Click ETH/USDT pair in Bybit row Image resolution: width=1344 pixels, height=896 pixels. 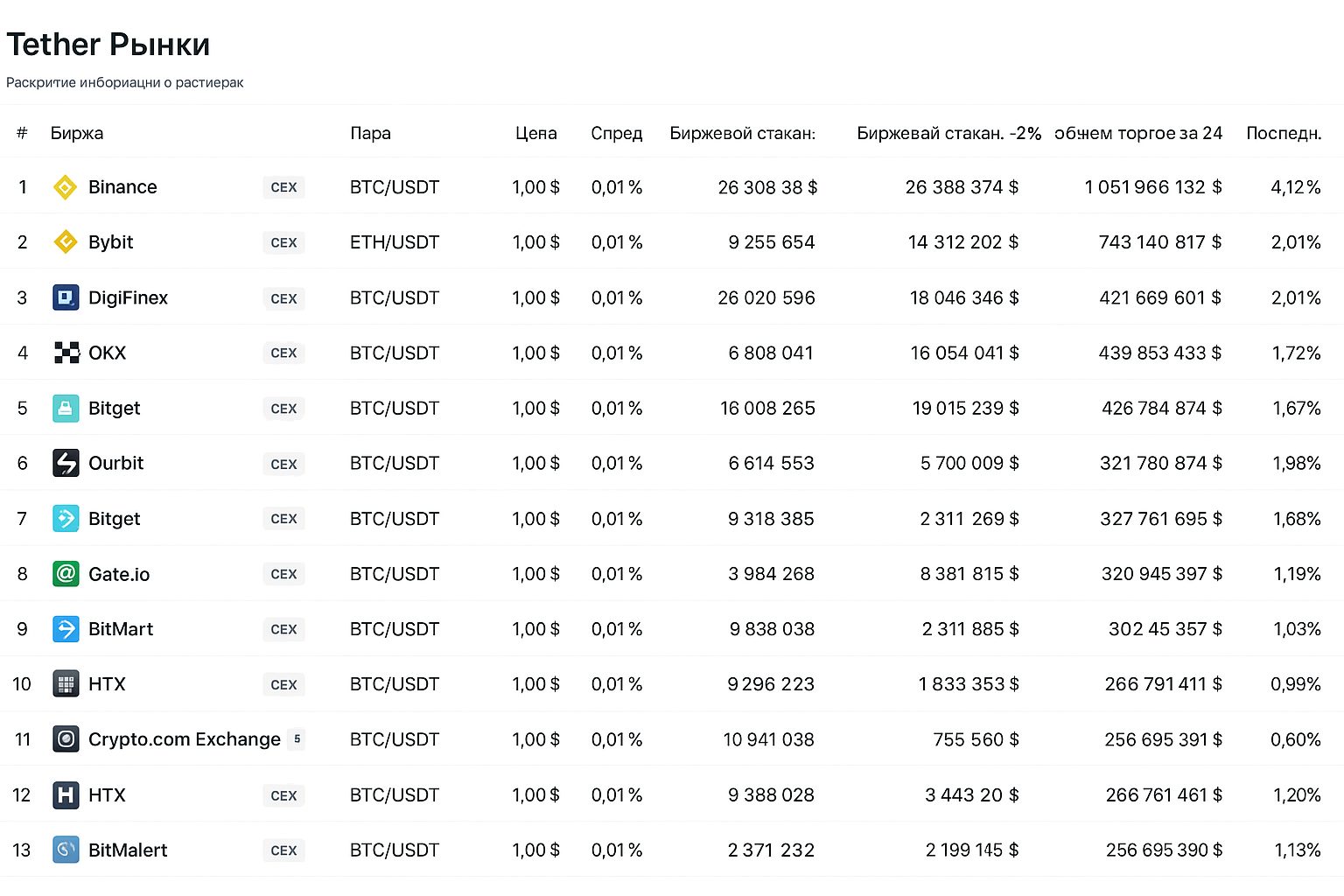pyautogui.click(x=394, y=242)
